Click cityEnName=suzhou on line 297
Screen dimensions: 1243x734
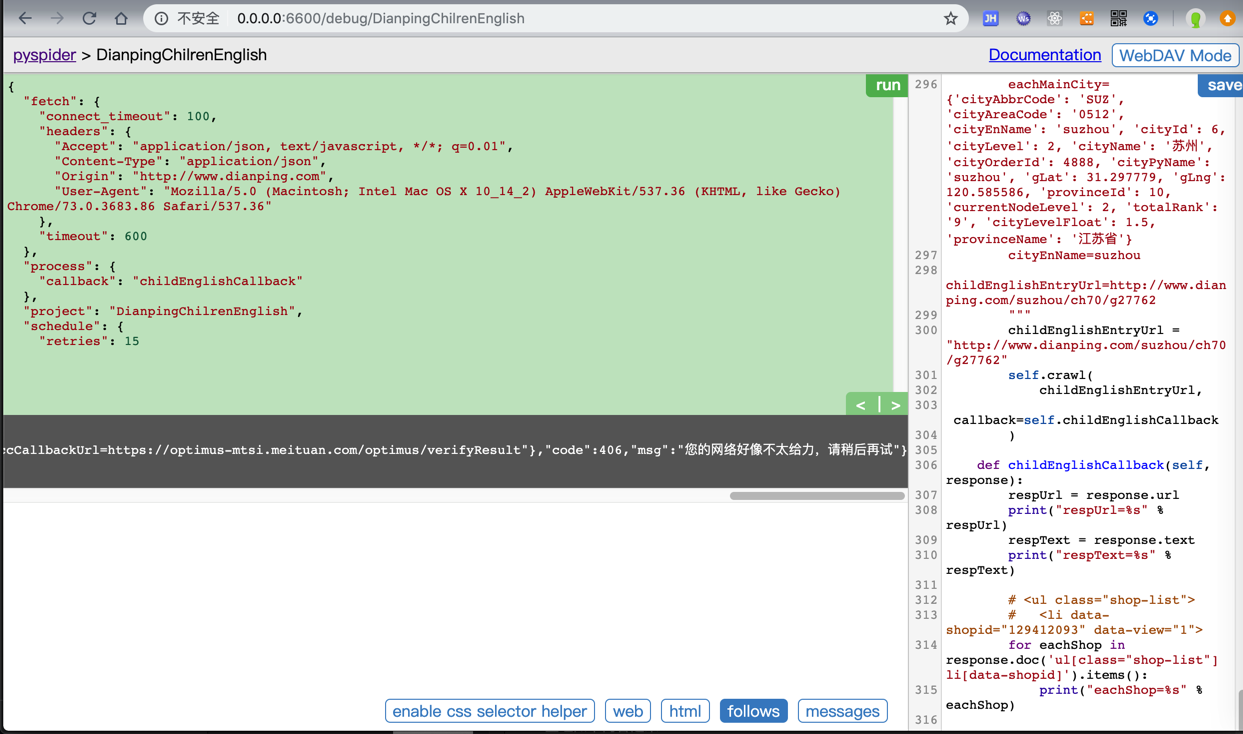pos(1074,255)
